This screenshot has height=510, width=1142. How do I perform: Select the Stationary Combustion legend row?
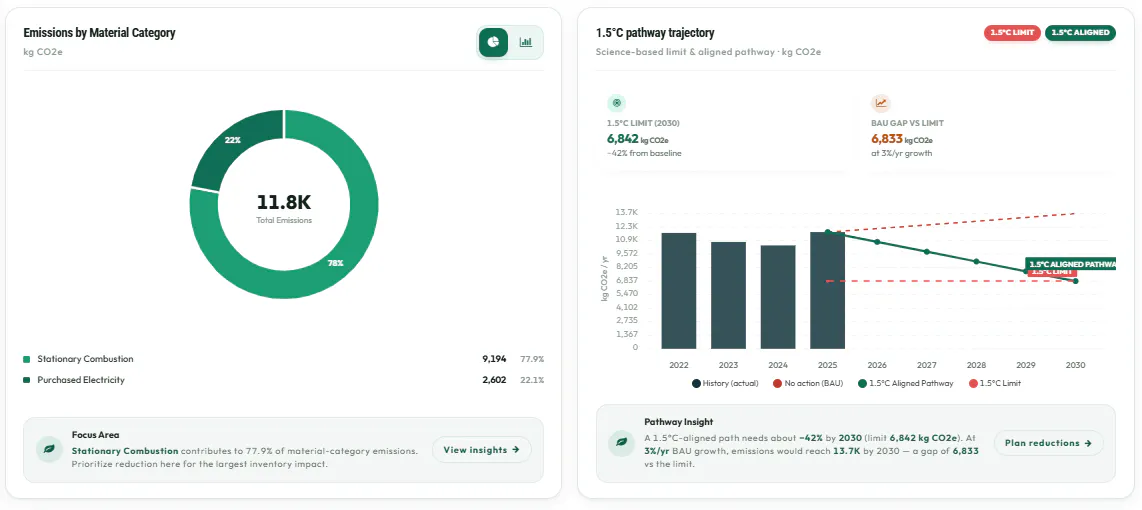point(283,359)
